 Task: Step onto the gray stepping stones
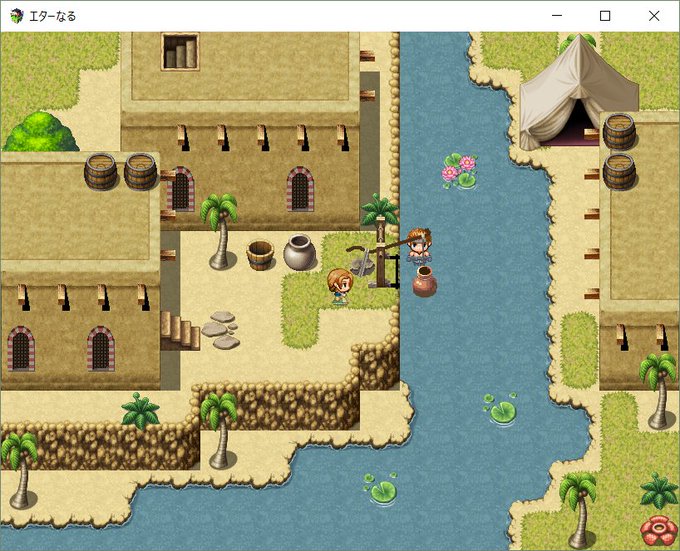(x=220, y=330)
